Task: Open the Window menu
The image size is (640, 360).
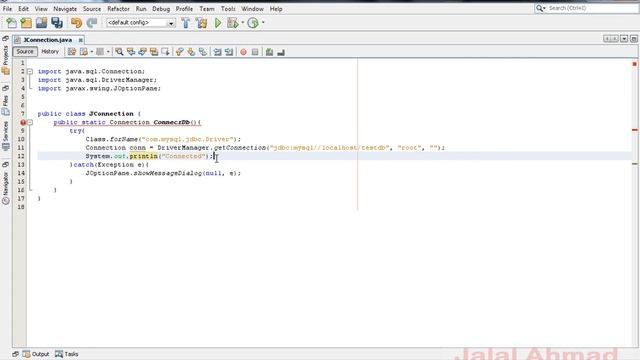Action: pyautogui.click(x=252, y=9)
